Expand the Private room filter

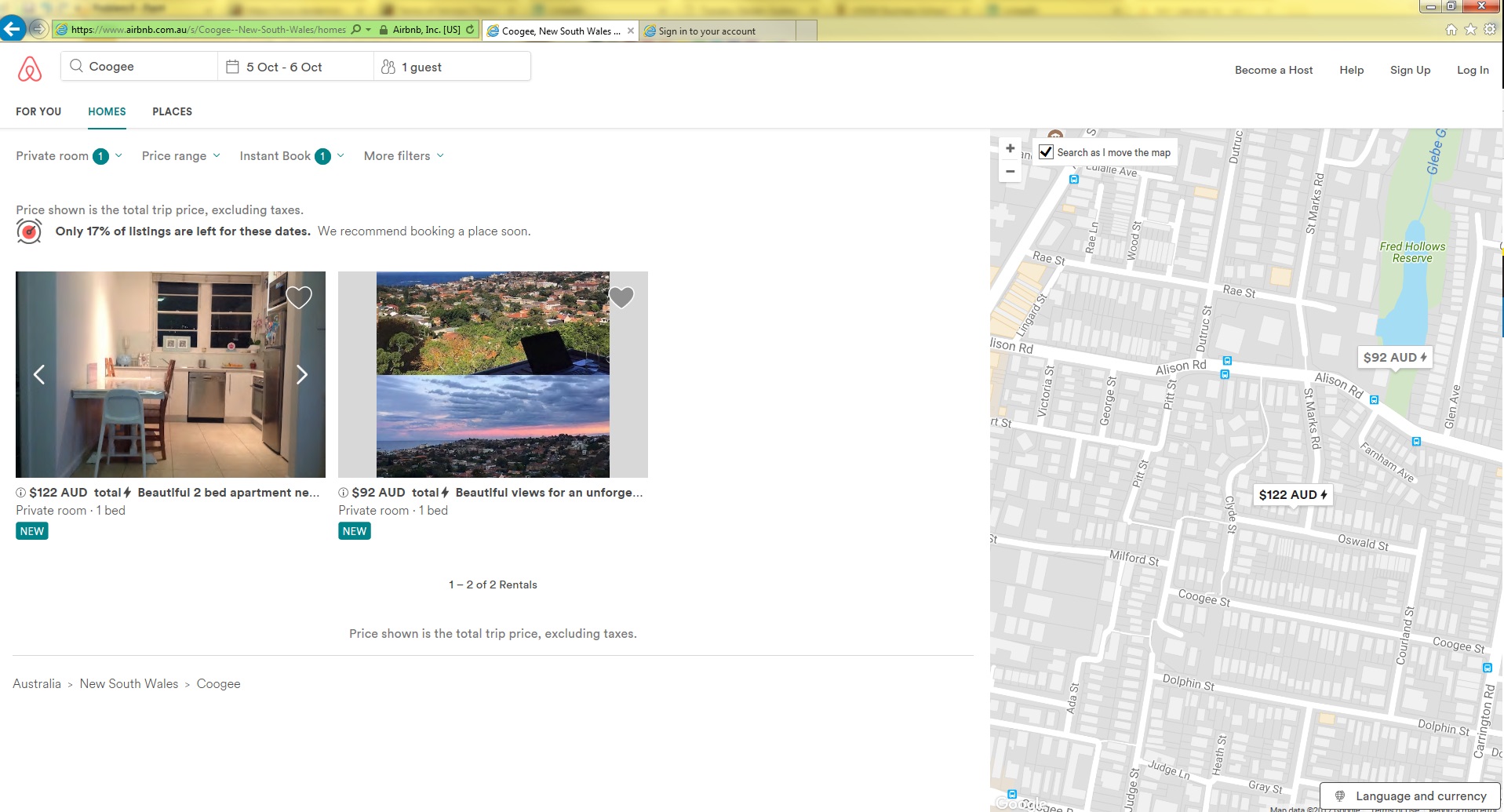pyautogui.click(x=69, y=156)
